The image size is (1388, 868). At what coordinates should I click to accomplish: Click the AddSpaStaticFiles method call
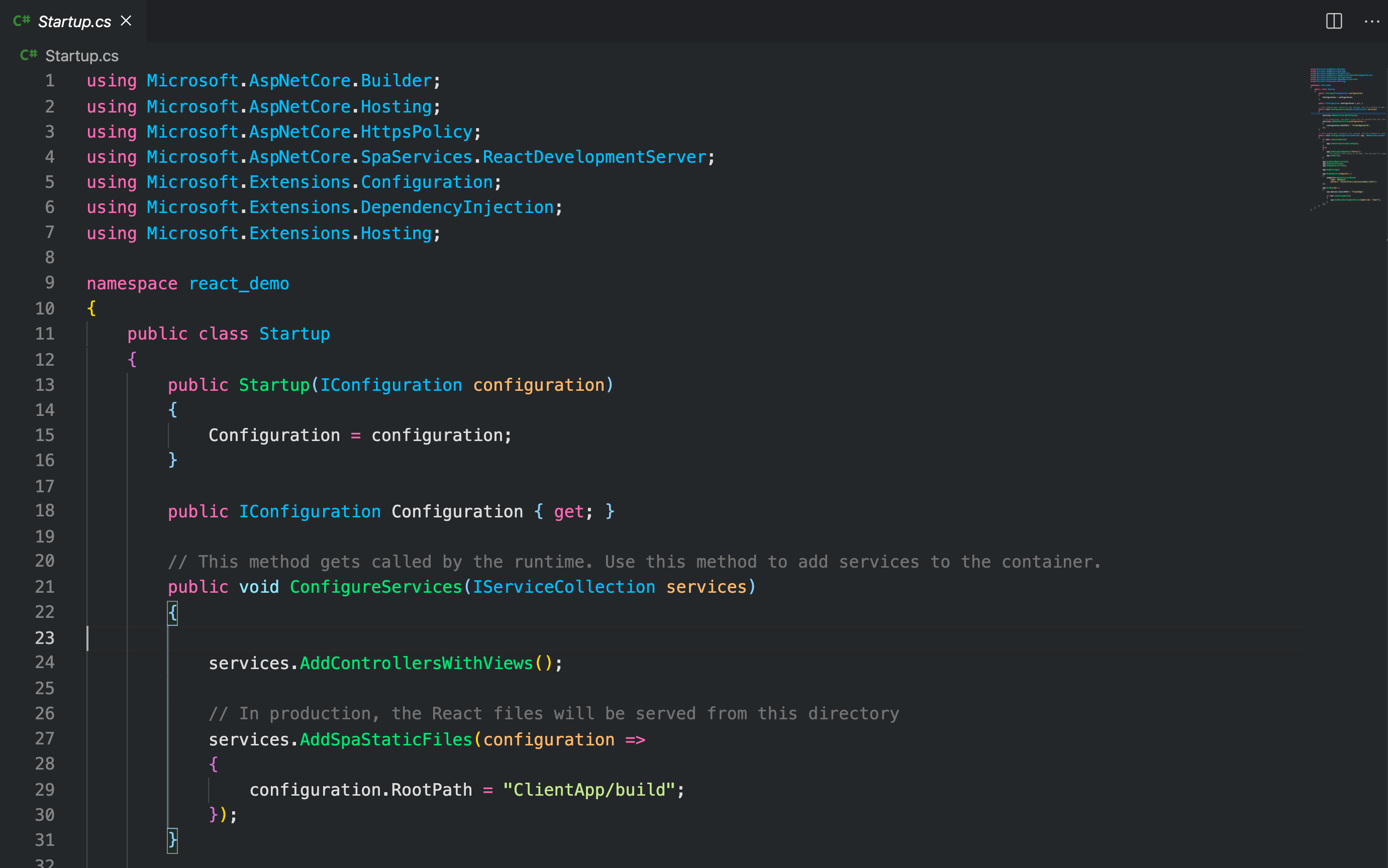point(386,739)
